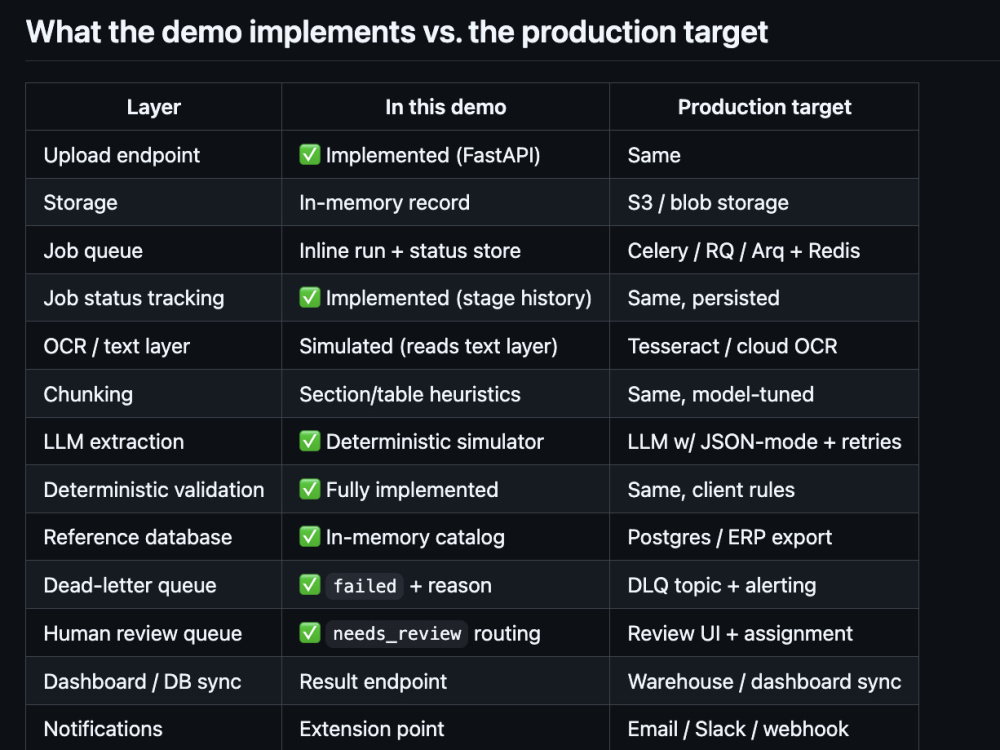Click the Email / Slack / webhook cell

point(764,728)
